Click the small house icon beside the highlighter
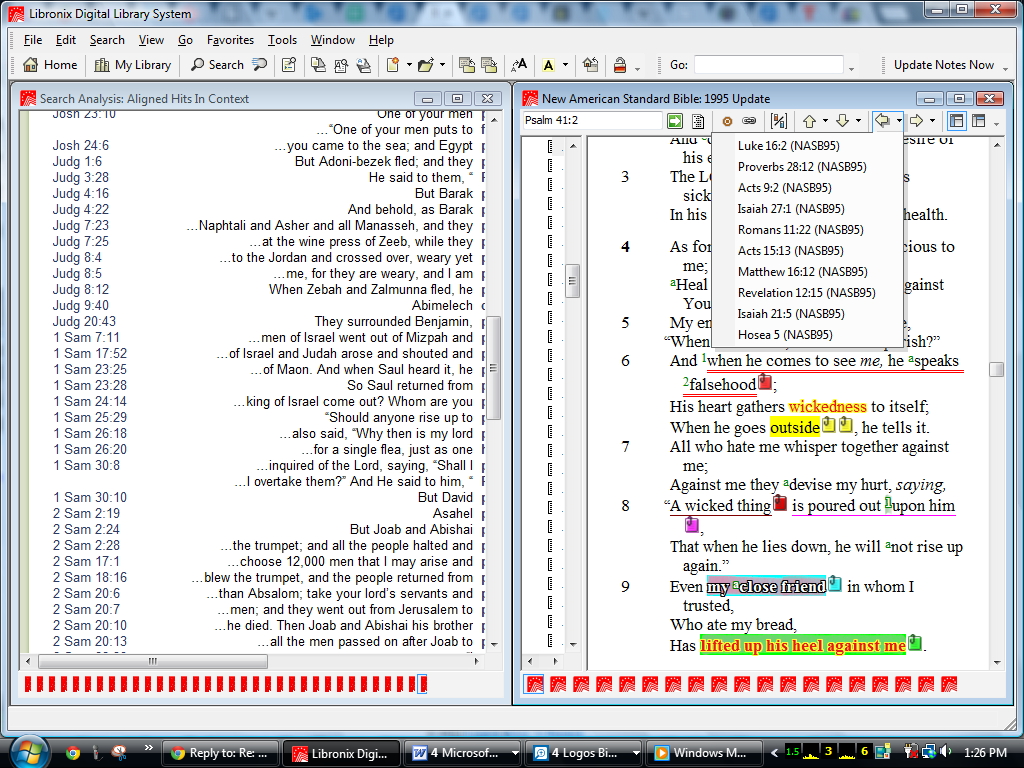 590,65
